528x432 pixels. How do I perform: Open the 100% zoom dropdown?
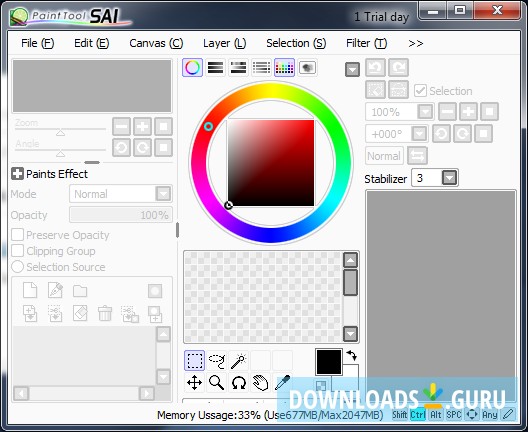coord(425,111)
